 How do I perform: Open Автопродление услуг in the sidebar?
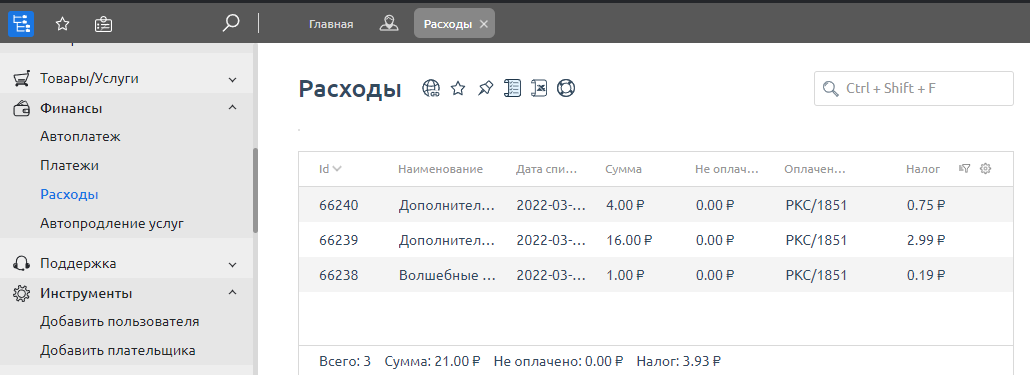[x=112, y=223]
